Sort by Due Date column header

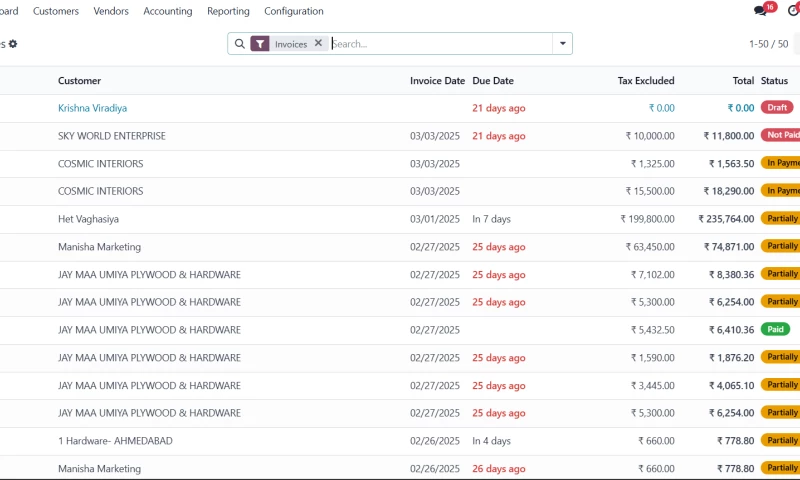tap(493, 81)
